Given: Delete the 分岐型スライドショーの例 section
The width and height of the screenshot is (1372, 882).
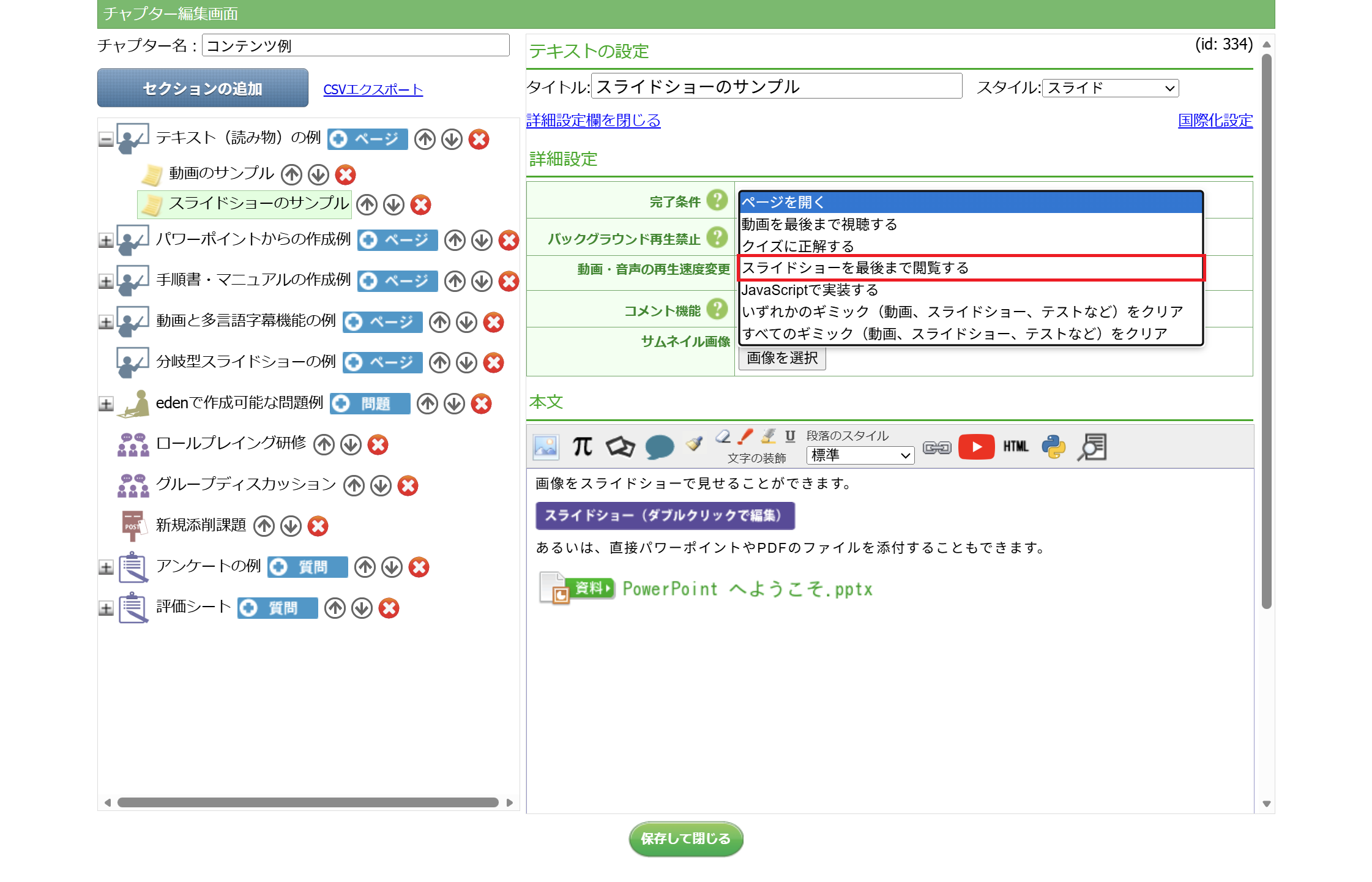Looking at the screenshot, I should [493, 363].
